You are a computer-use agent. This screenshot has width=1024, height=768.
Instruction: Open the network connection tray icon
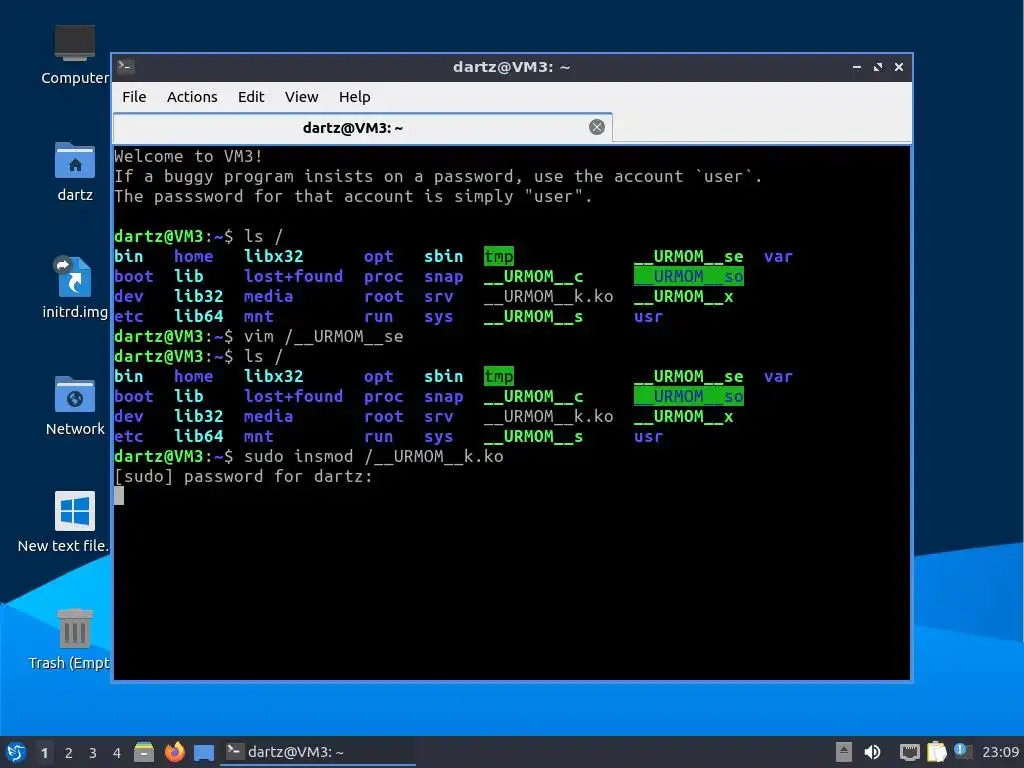[x=909, y=752]
